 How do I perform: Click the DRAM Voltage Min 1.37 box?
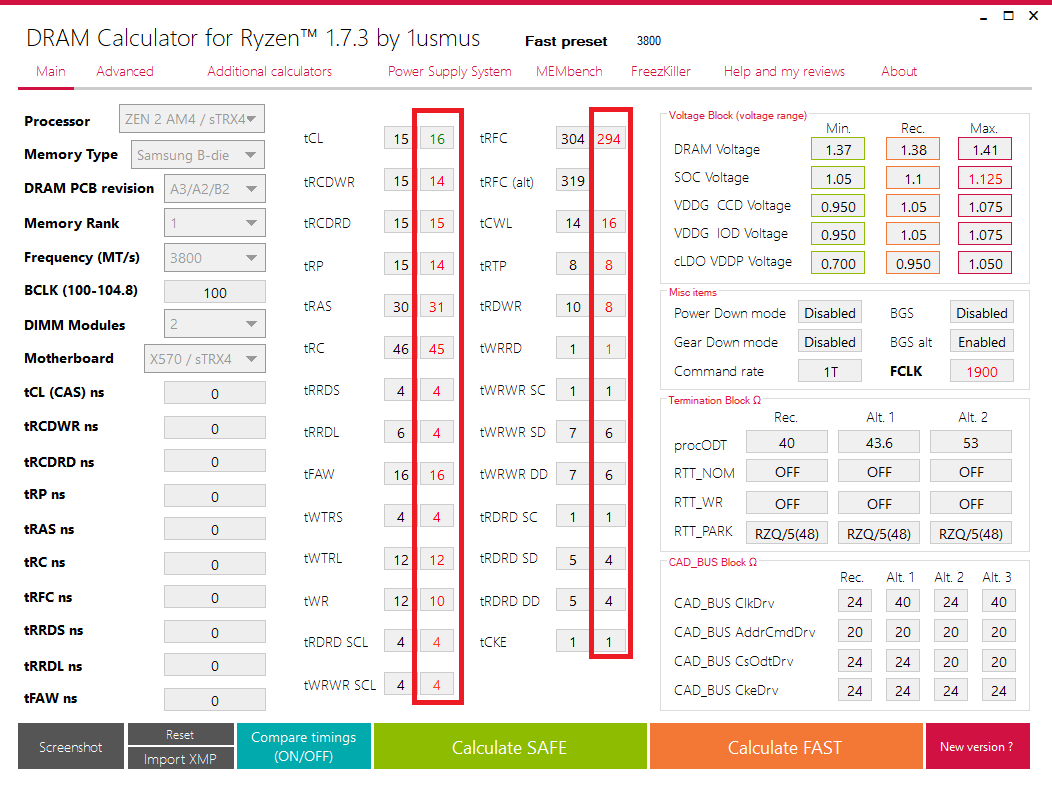click(838, 149)
